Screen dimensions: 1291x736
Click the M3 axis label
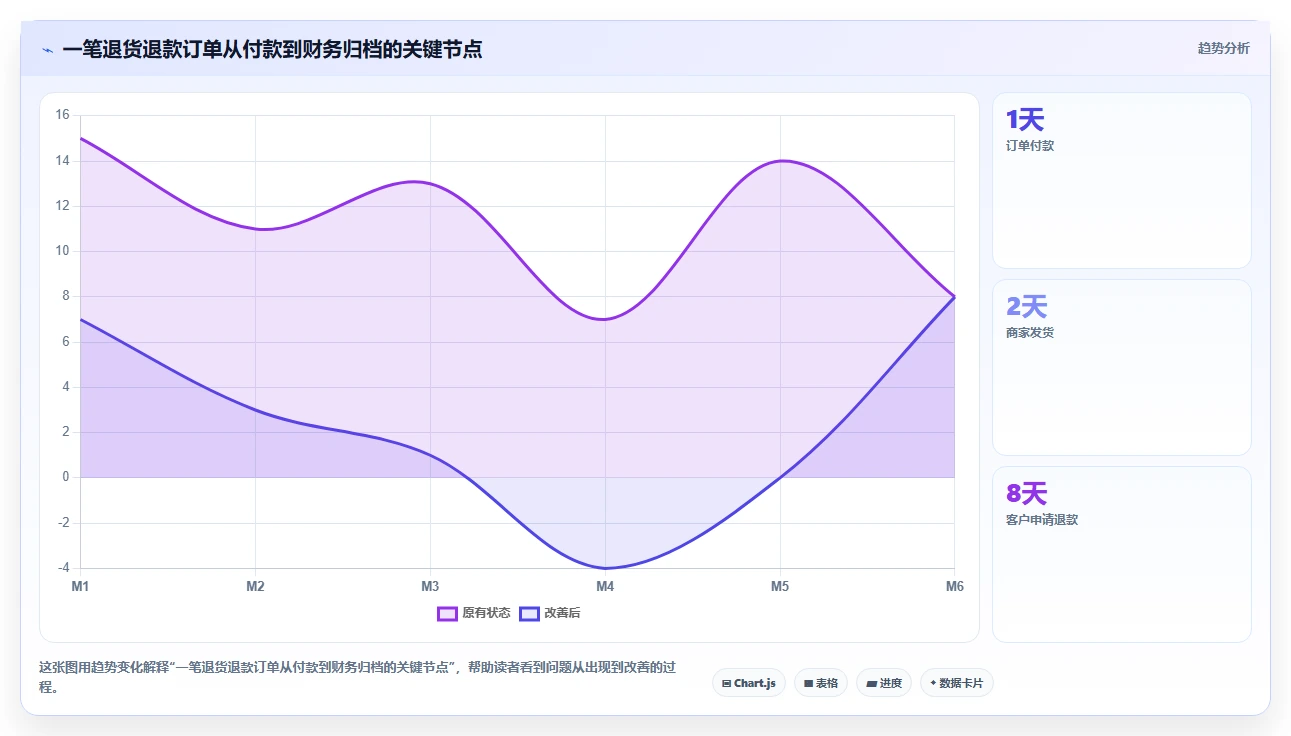(x=430, y=586)
